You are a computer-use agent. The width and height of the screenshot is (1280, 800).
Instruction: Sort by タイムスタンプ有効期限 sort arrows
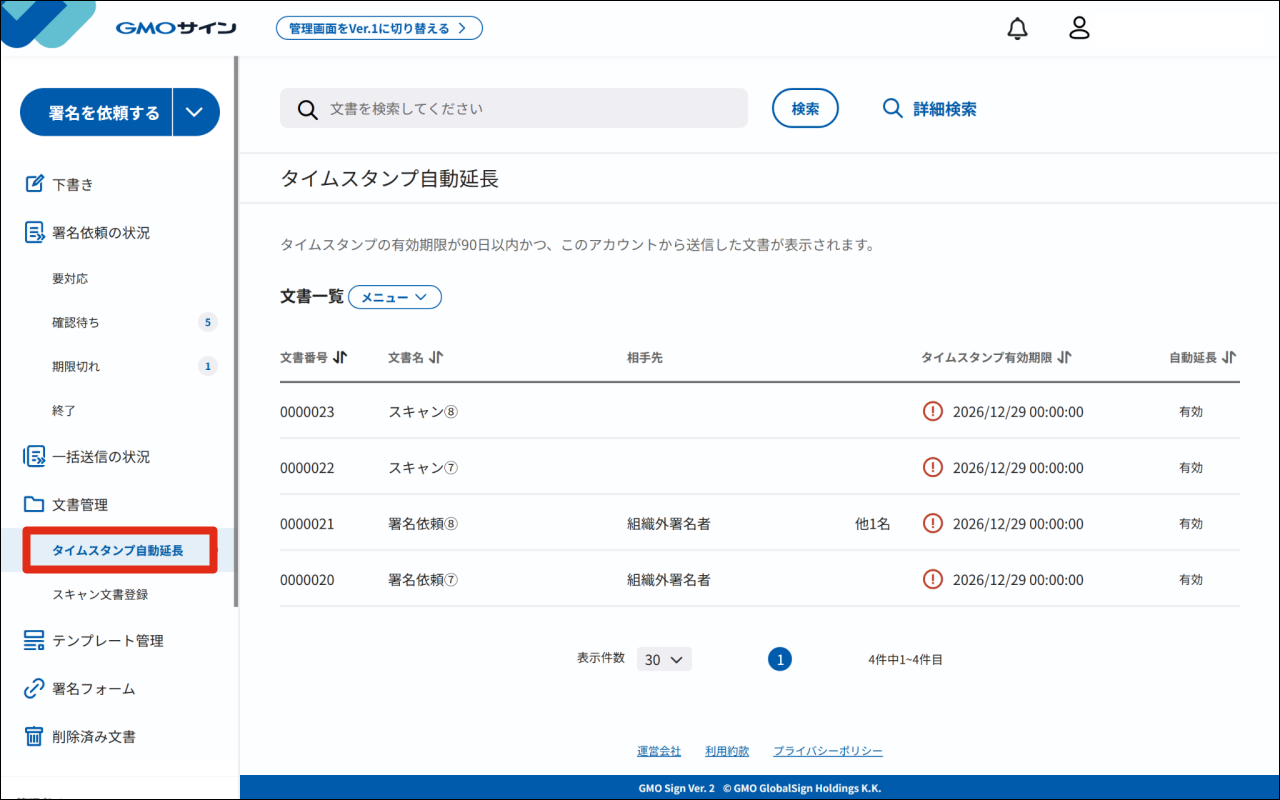click(1064, 357)
